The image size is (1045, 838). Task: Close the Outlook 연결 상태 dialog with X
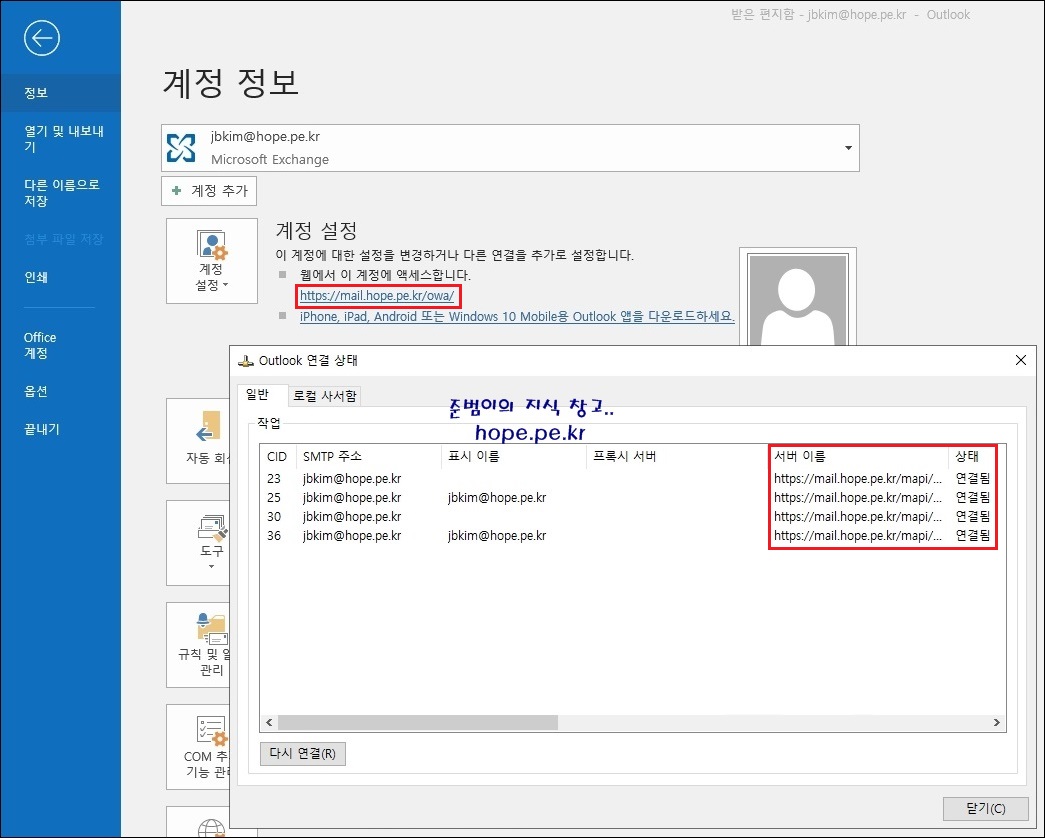[1020, 360]
